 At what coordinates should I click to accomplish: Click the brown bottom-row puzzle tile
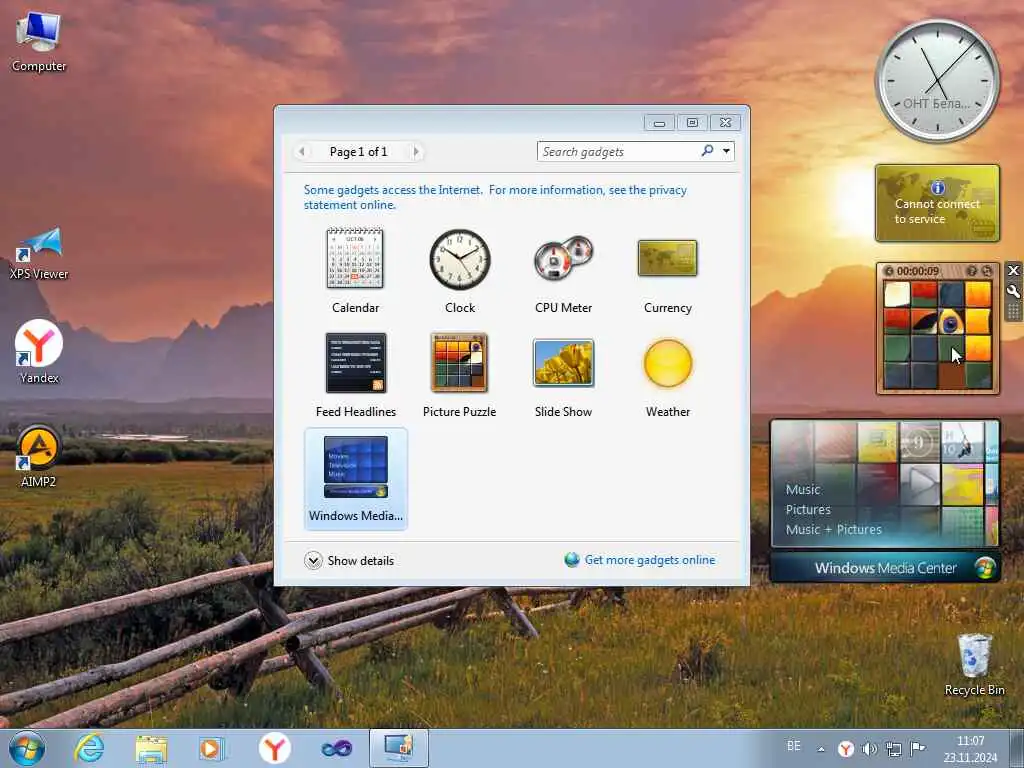click(951, 376)
